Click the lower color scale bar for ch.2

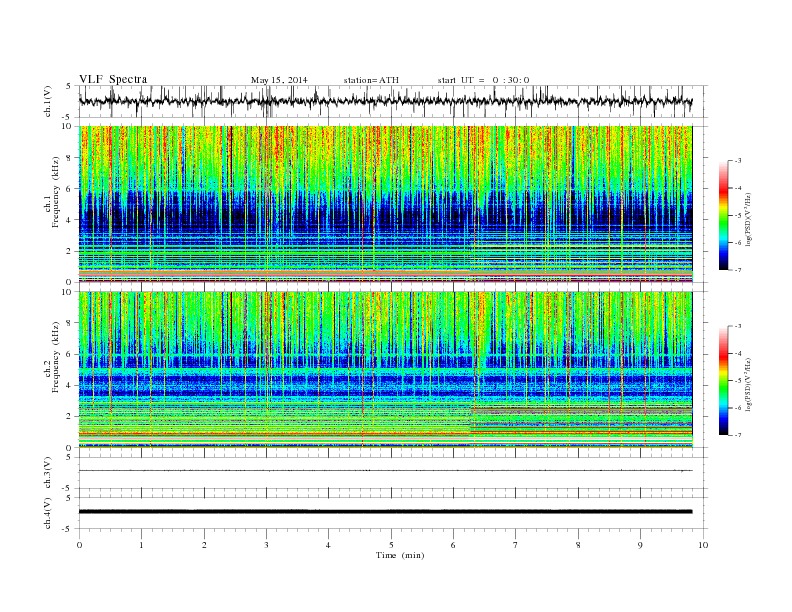click(723, 381)
